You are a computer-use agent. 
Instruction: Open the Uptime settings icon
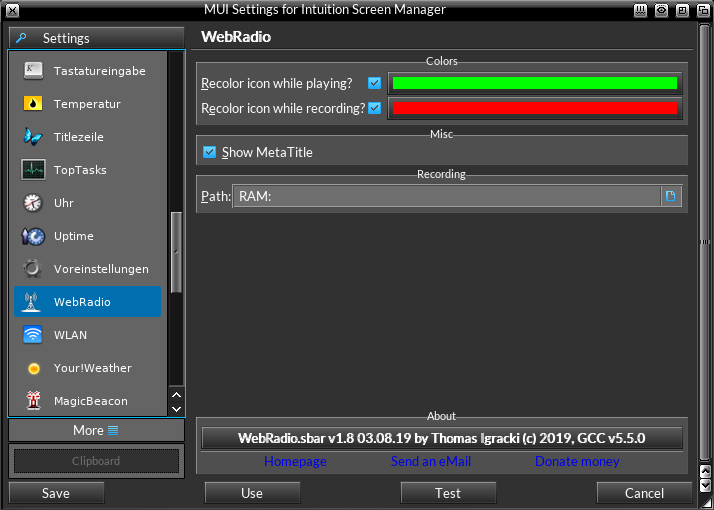[33, 236]
